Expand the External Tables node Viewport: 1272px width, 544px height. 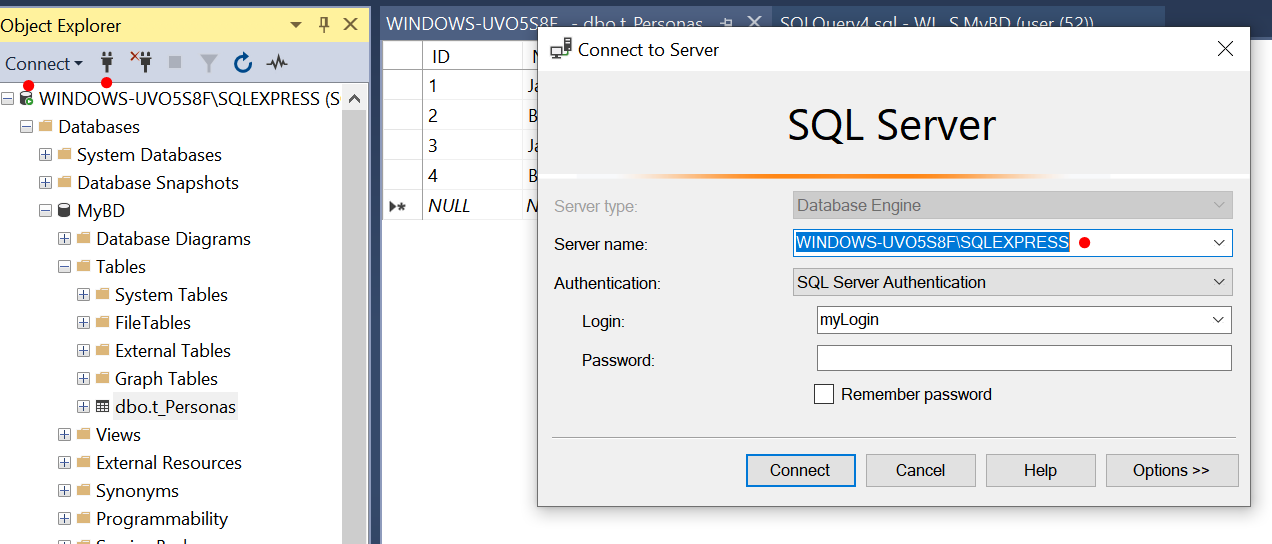[x=83, y=351]
